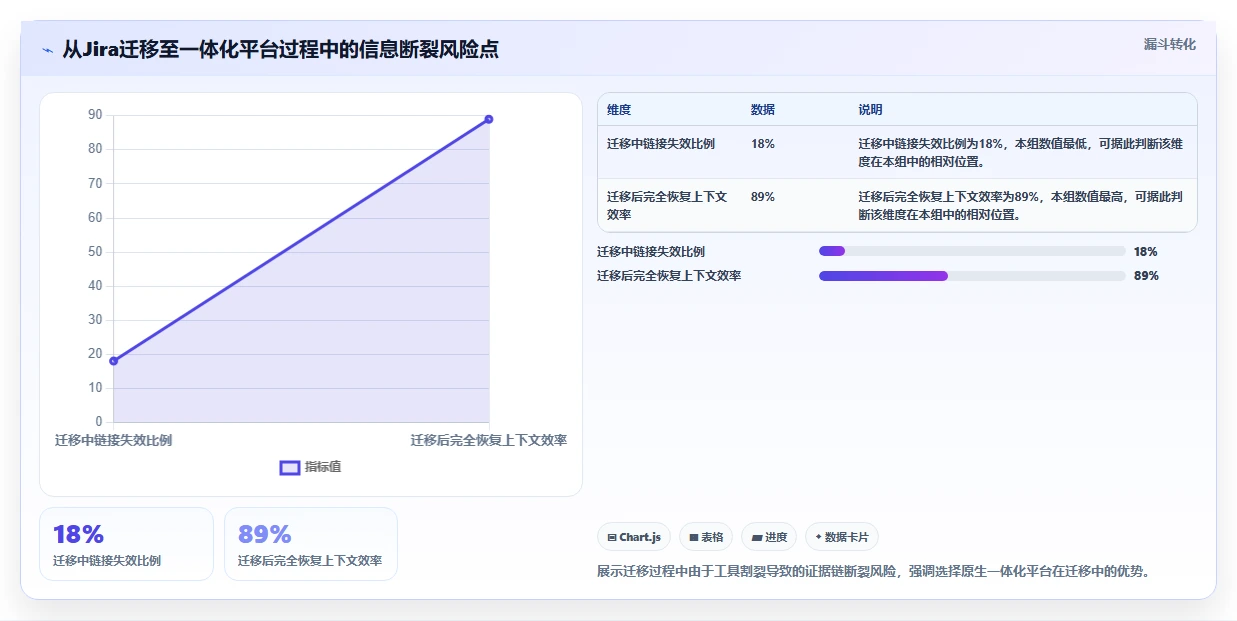Toggle the 指标值 legend swatch
The height and width of the screenshot is (621, 1237).
pyautogui.click(x=290, y=467)
